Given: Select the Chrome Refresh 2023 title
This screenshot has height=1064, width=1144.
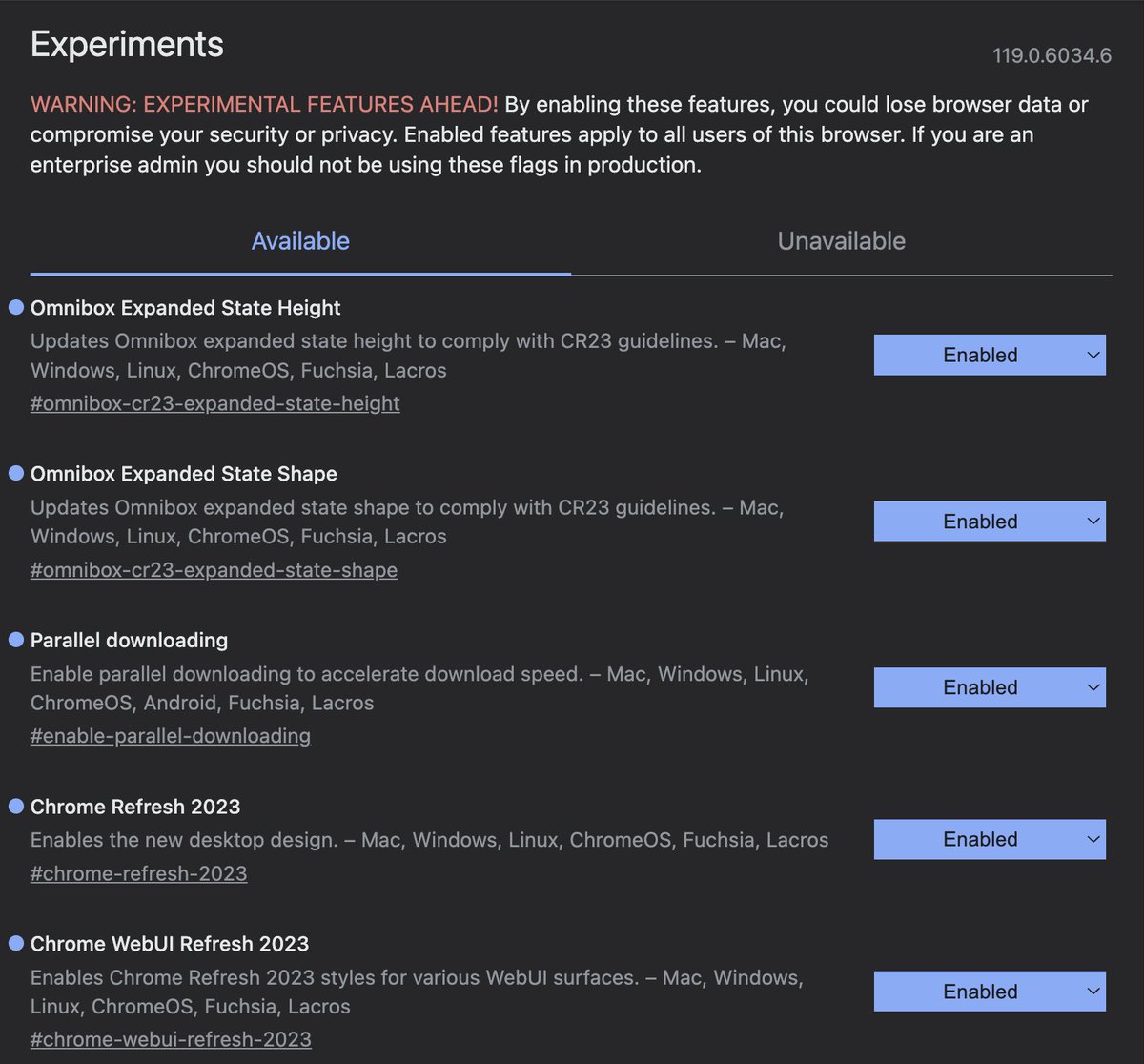Looking at the screenshot, I should pos(135,807).
